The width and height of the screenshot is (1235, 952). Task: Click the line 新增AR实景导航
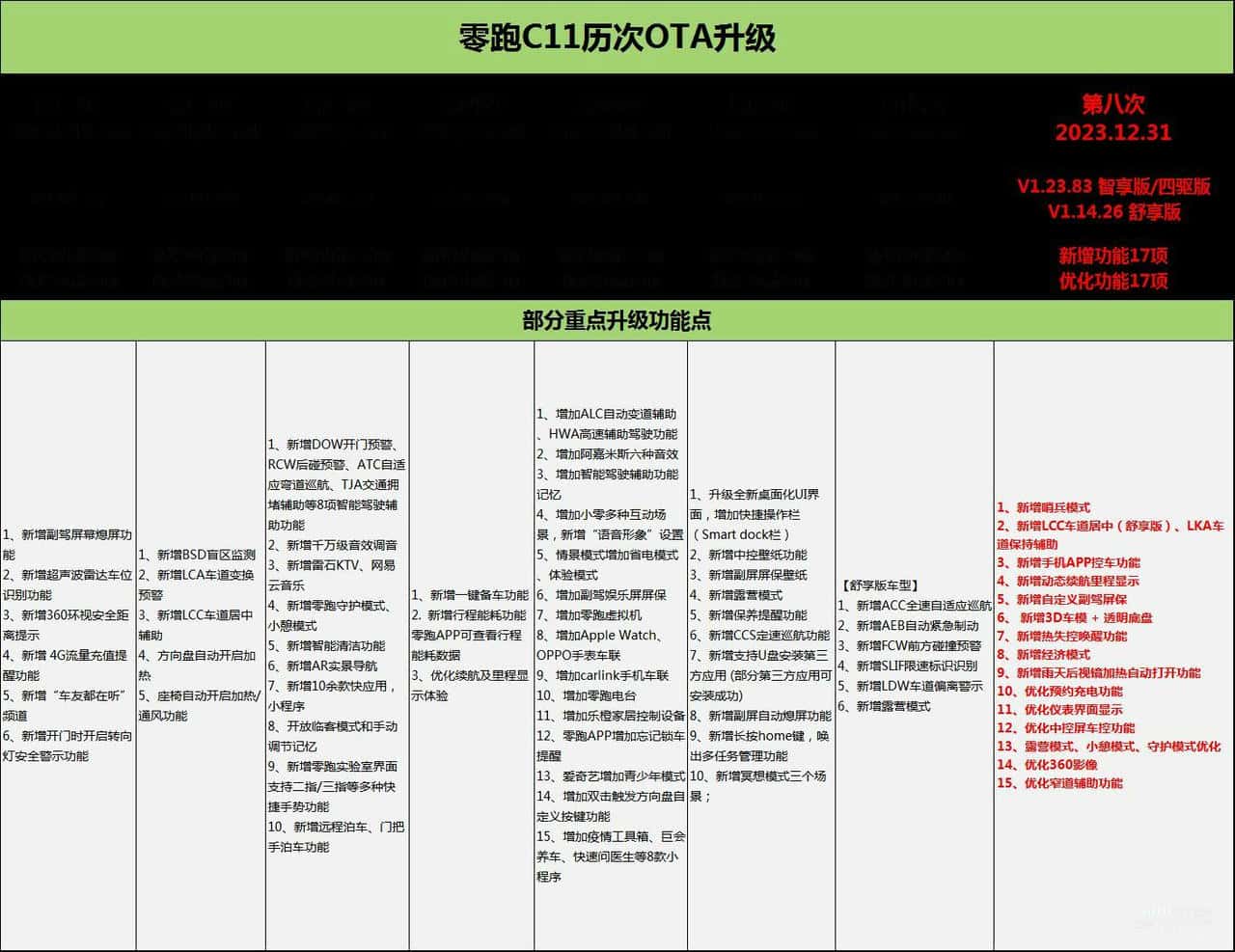323,666
